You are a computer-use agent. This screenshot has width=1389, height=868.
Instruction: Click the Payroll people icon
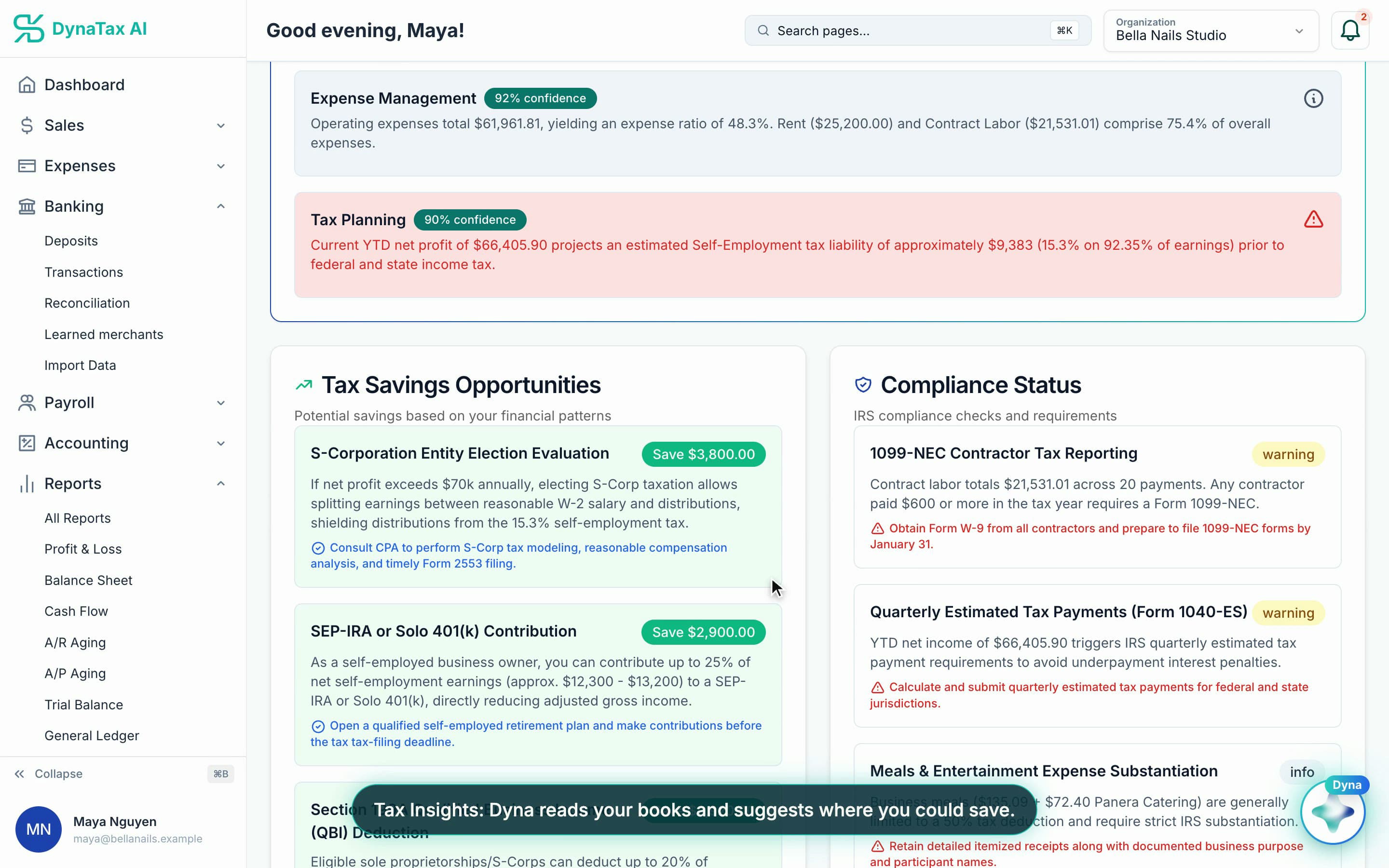pyautogui.click(x=27, y=403)
